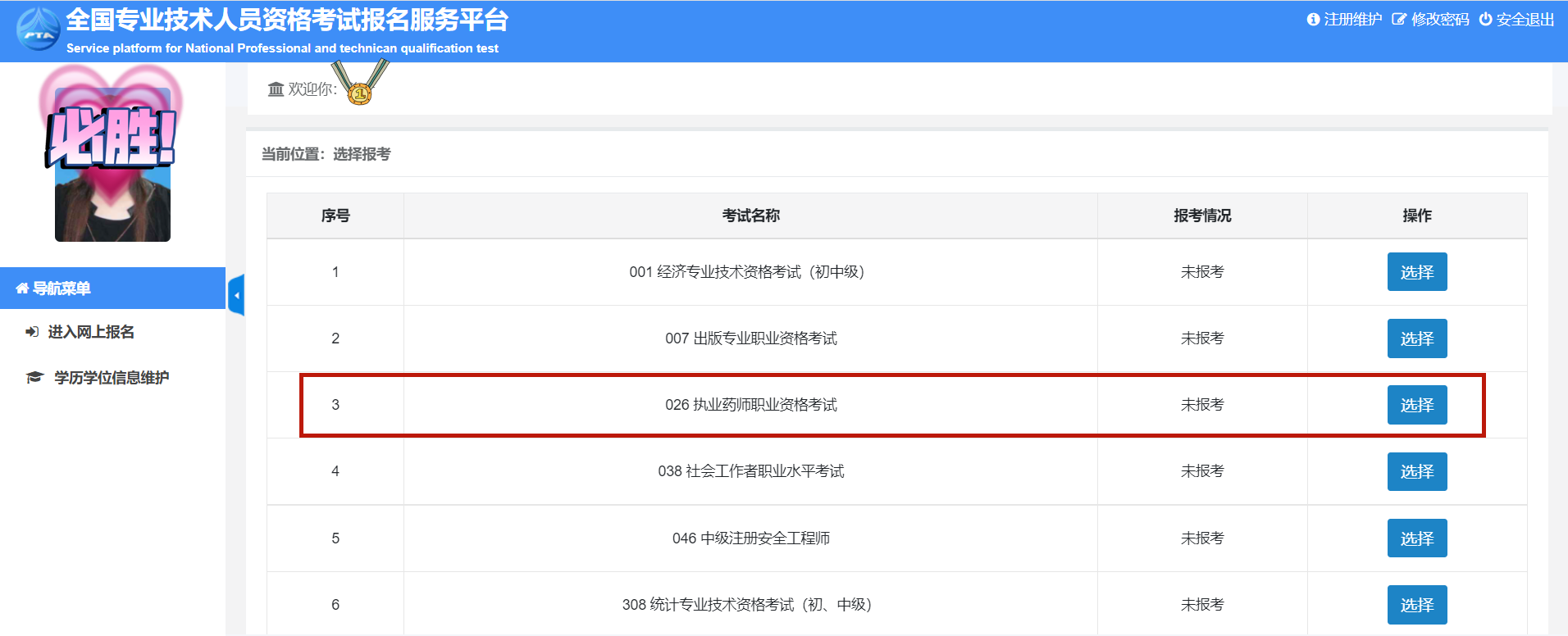Image resolution: width=1568 pixels, height=636 pixels.
Task: Click 选择 for 308 统计专业技术资格考试
Action: pos(1417,605)
